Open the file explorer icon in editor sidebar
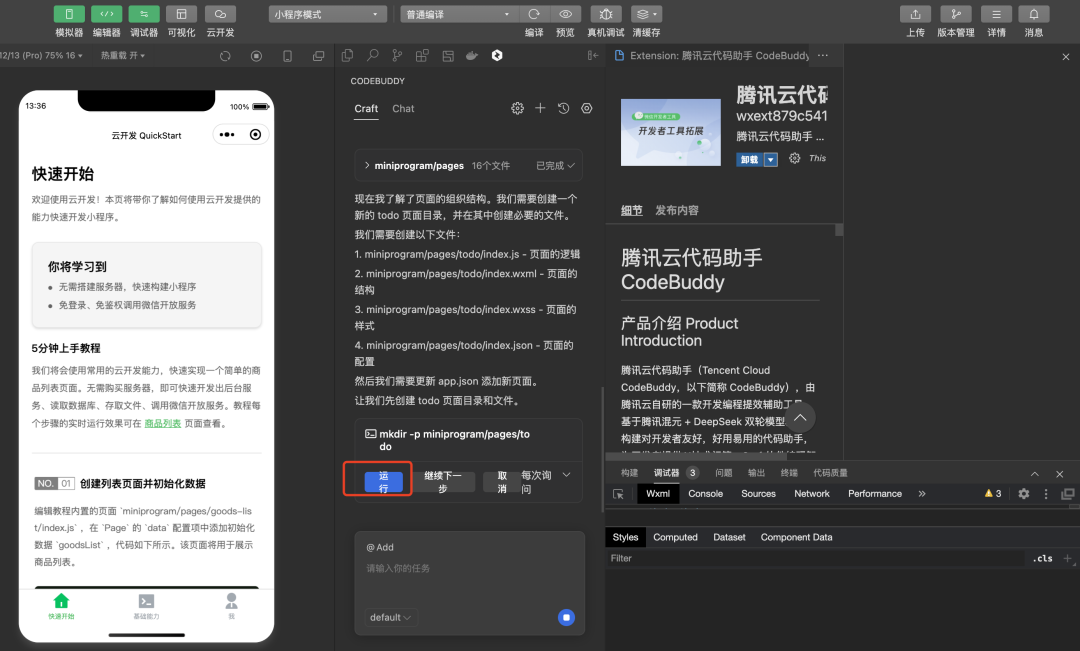The width and height of the screenshot is (1080, 651). (347, 55)
